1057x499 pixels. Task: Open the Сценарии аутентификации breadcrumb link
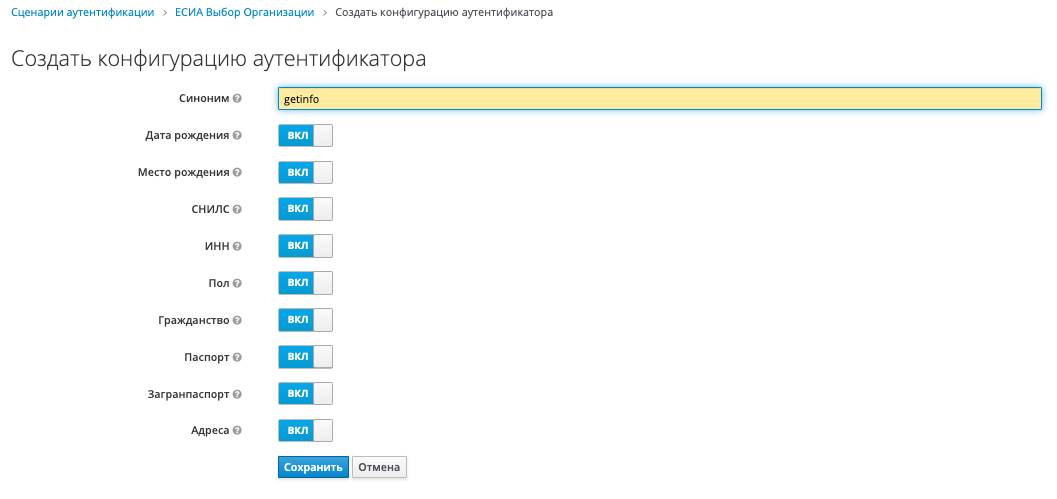pyautogui.click(x=82, y=13)
